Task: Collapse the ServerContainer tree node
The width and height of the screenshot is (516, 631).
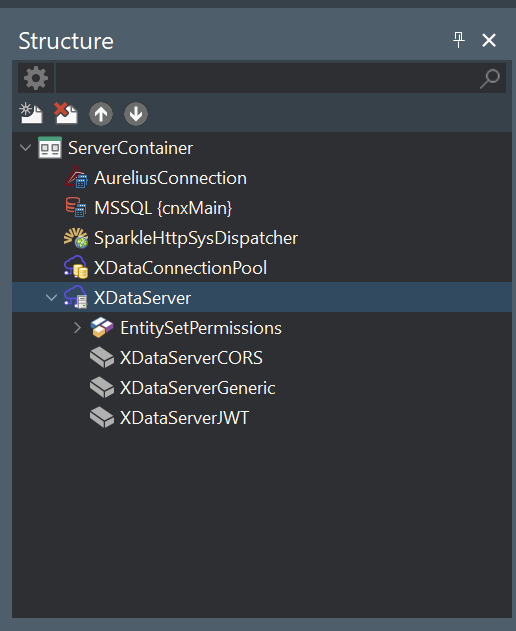Action: [25, 147]
